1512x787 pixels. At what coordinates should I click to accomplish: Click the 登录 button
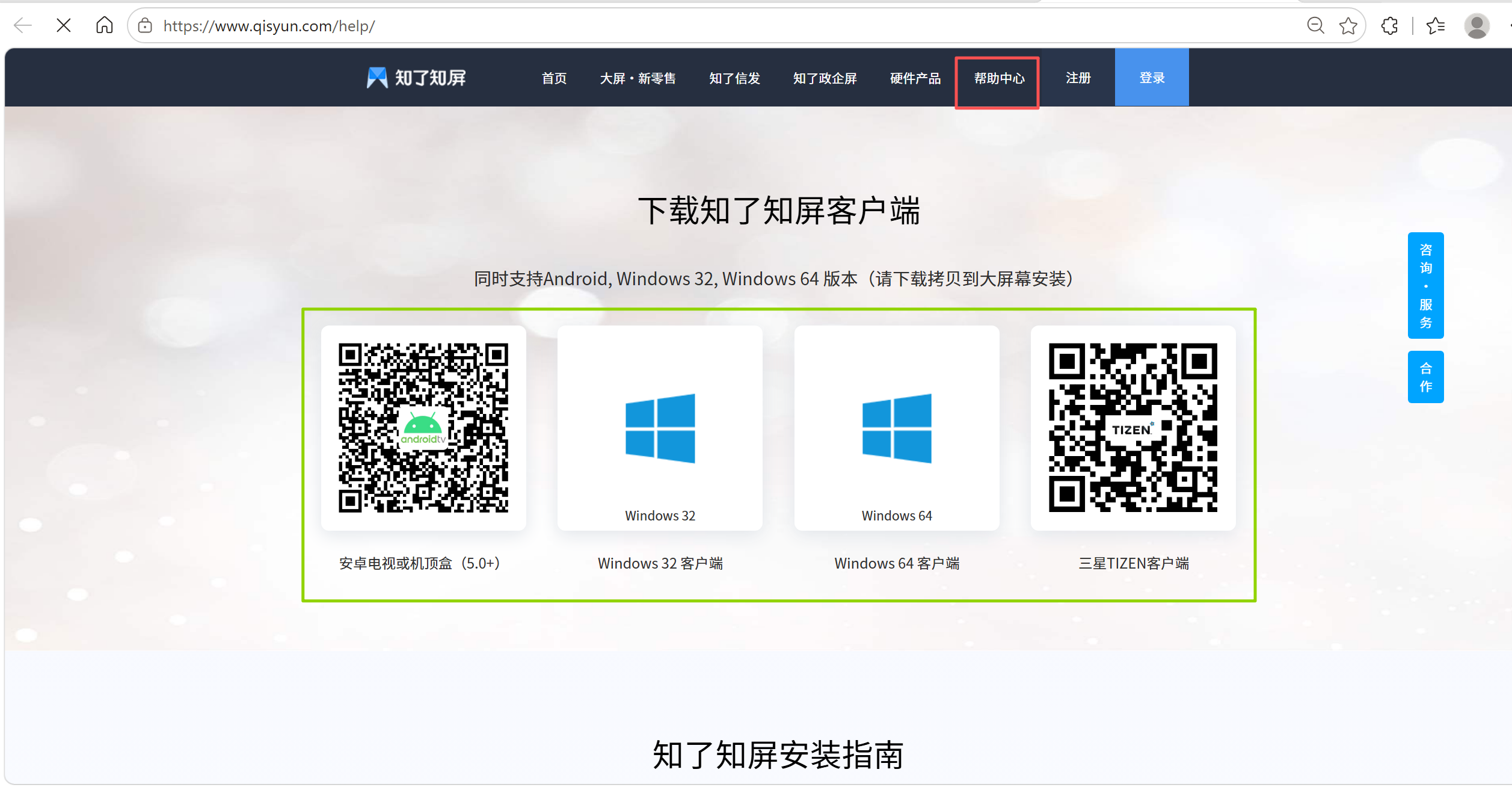coord(1152,78)
